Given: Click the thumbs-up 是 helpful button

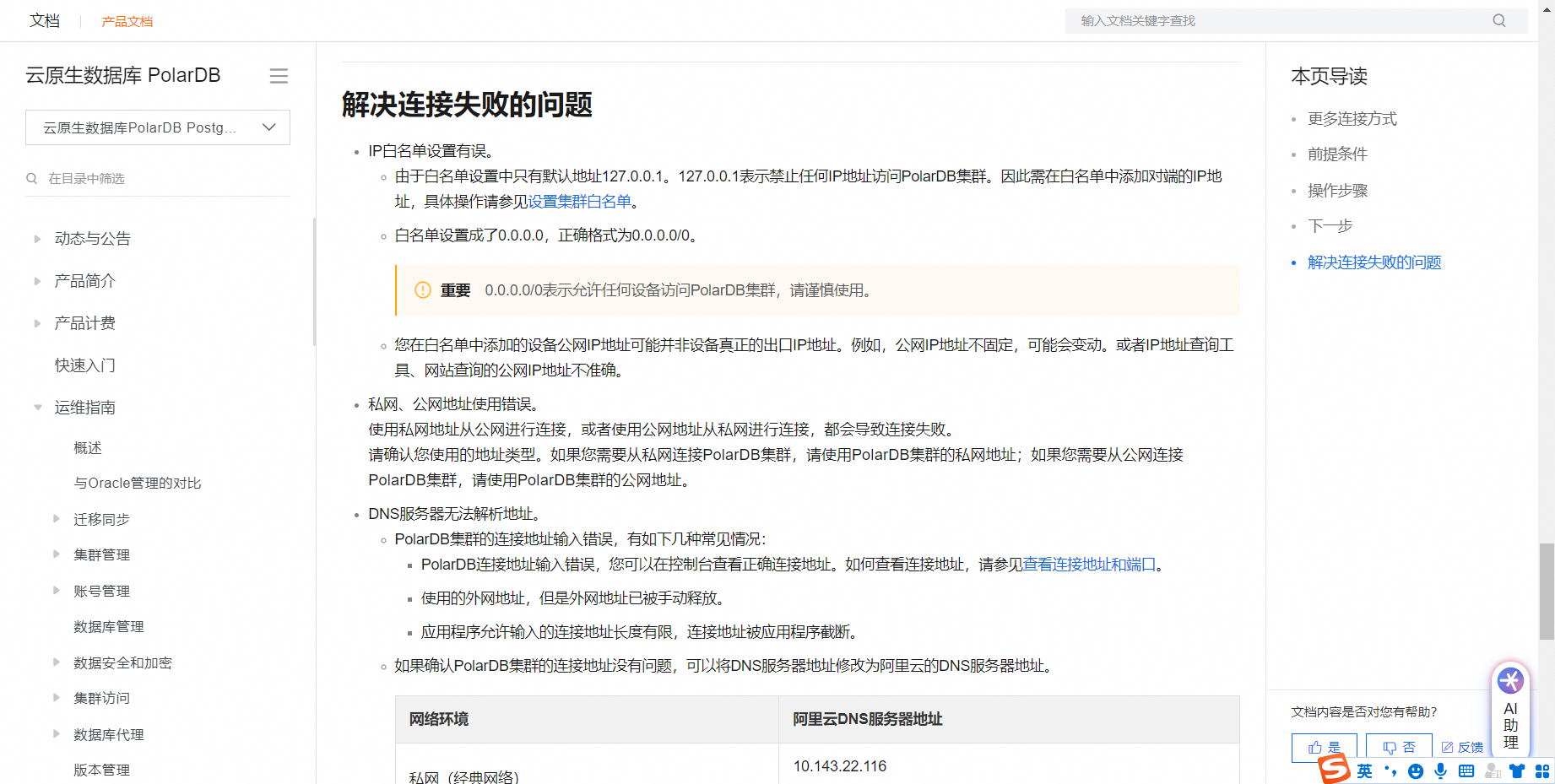Looking at the screenshot, I should [1324, 747].
